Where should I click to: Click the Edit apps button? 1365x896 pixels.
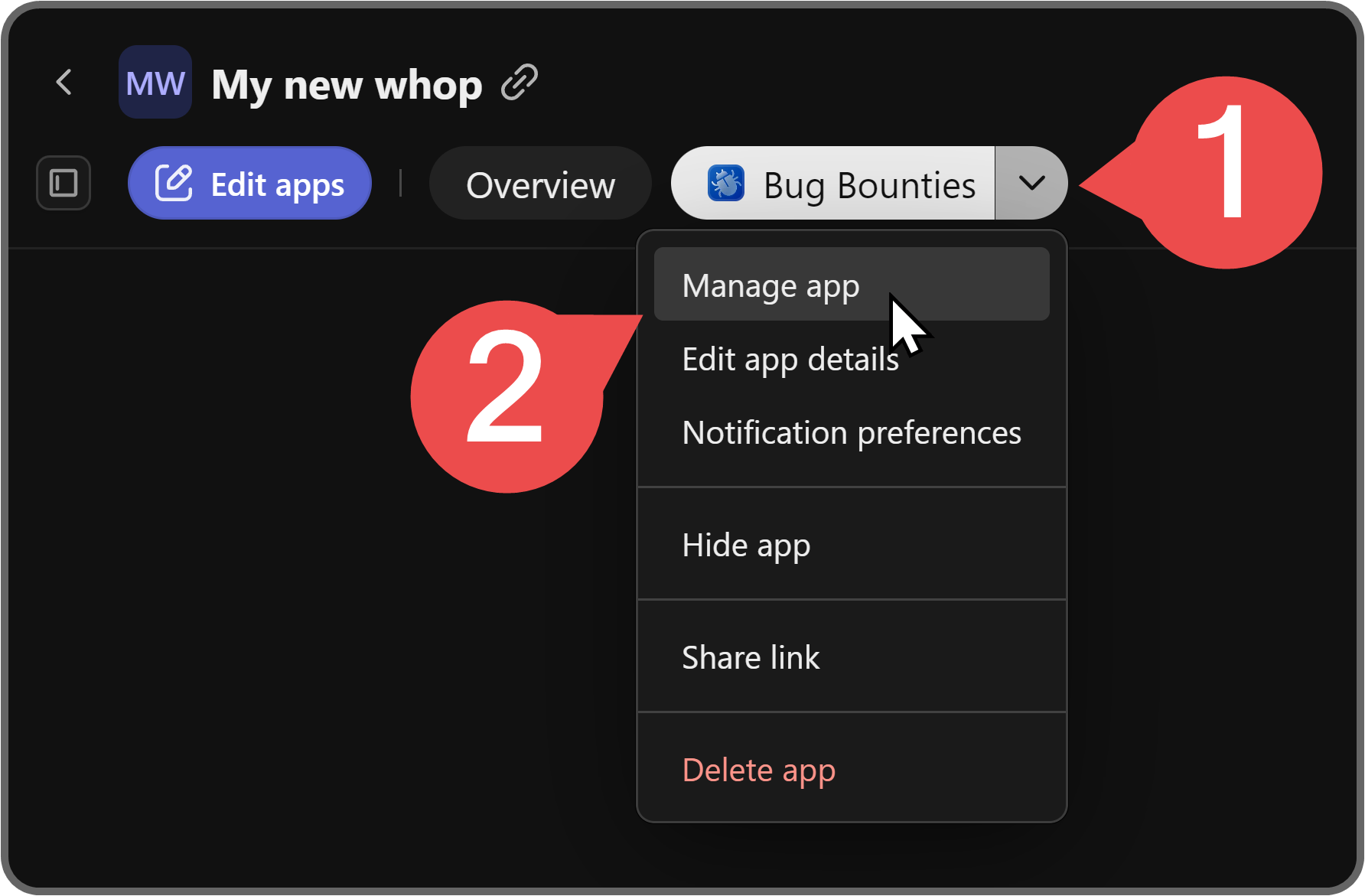pos(249,183)
